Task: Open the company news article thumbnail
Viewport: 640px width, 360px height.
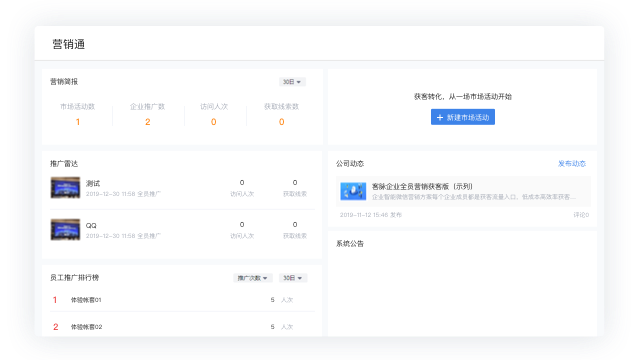Action: (x=353, y=191)
